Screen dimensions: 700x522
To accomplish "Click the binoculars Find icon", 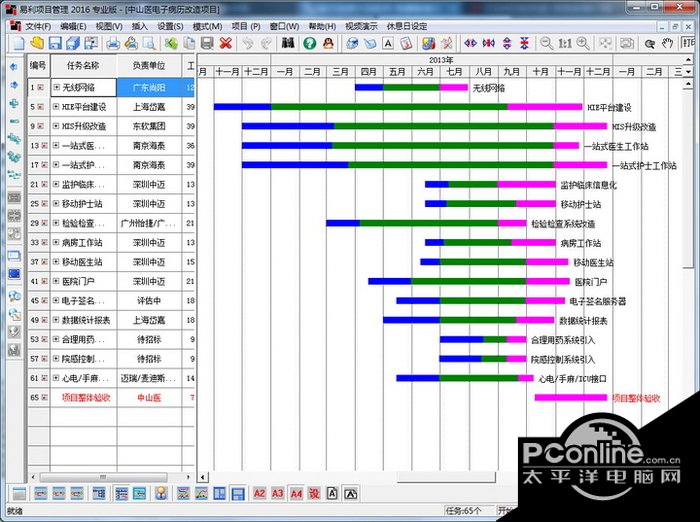I will [288, 43].
